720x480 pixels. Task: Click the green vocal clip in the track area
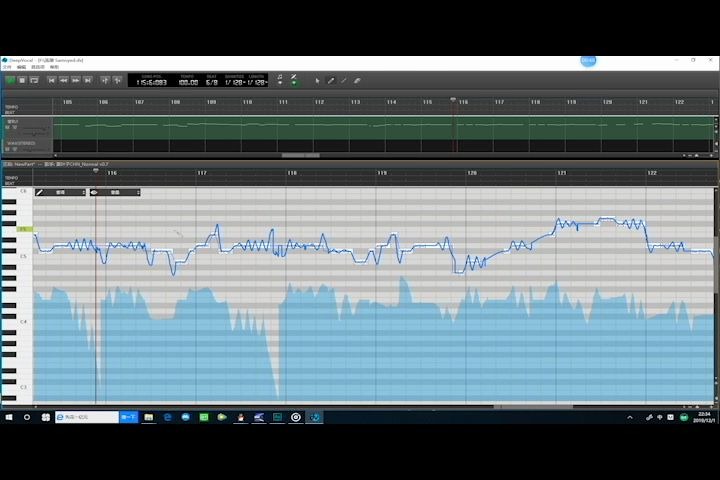[x=383, y=128]
